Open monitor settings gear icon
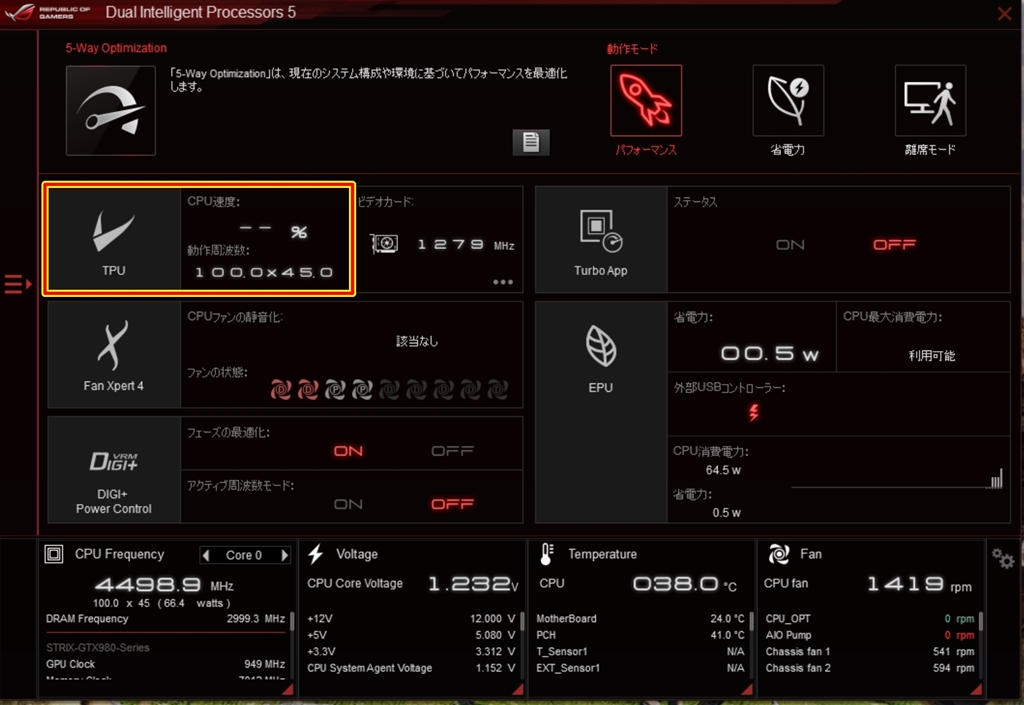Image resolution: width=1024 pixels, height=705 pixels. point(1002,558)
